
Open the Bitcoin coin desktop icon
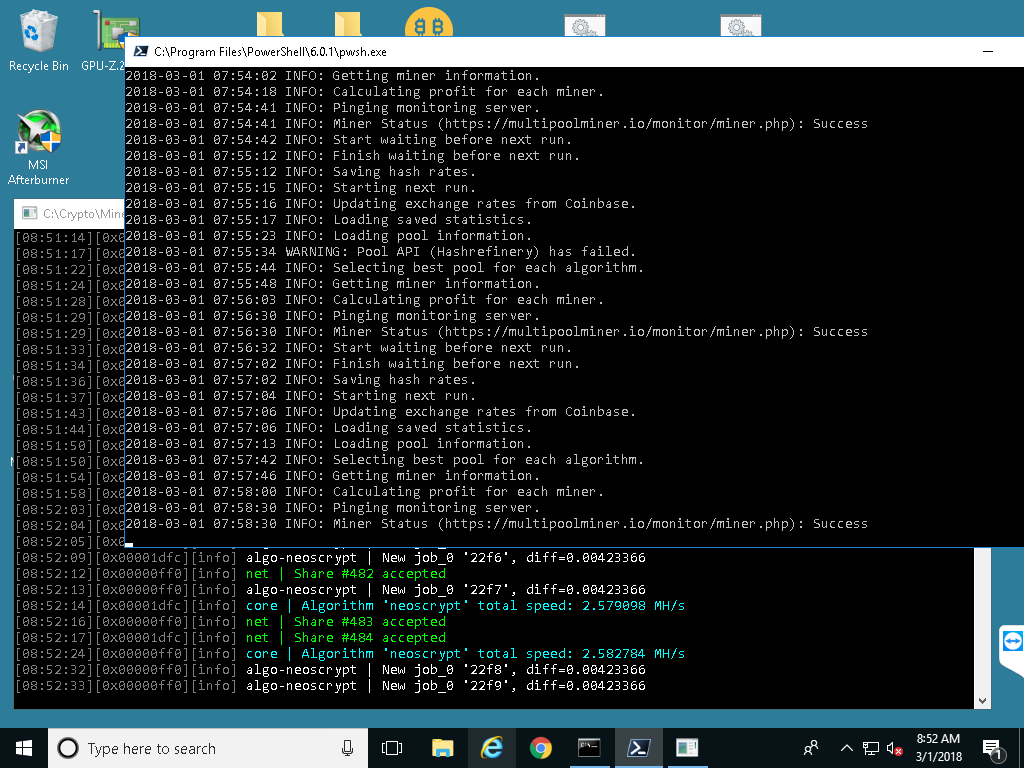429,22
